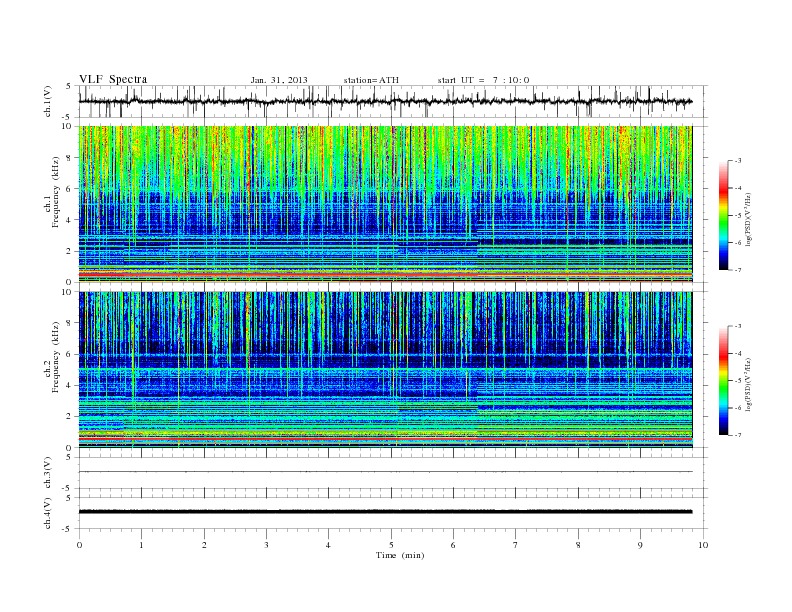792x612 pixels.
Task: Click time axis tick label '5'
Action: [x=391, y=545]
